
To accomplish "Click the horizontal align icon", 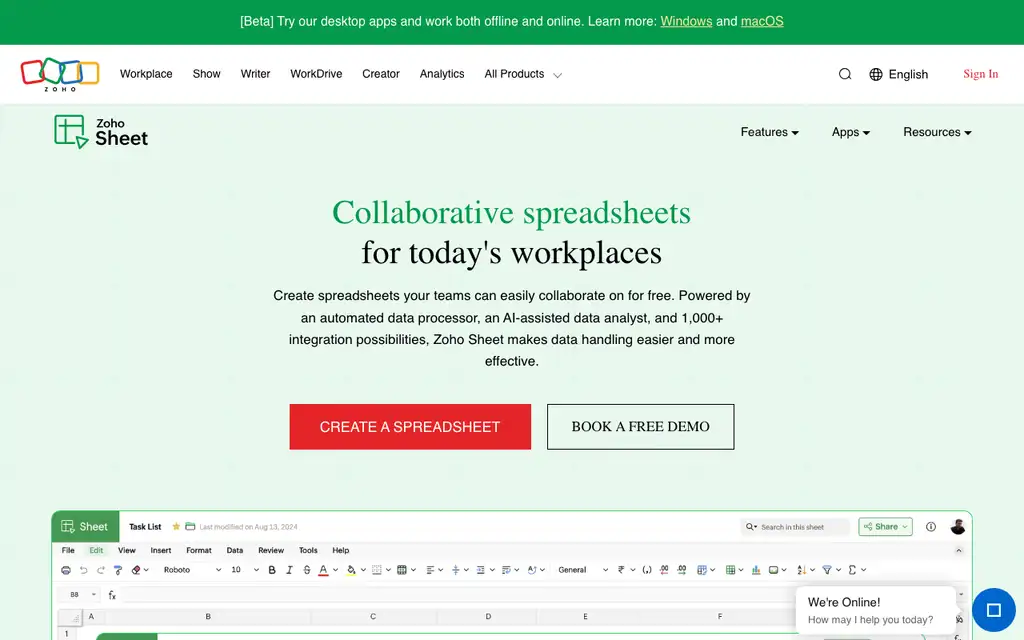I will pyautogui.click(x=430, y=569).
